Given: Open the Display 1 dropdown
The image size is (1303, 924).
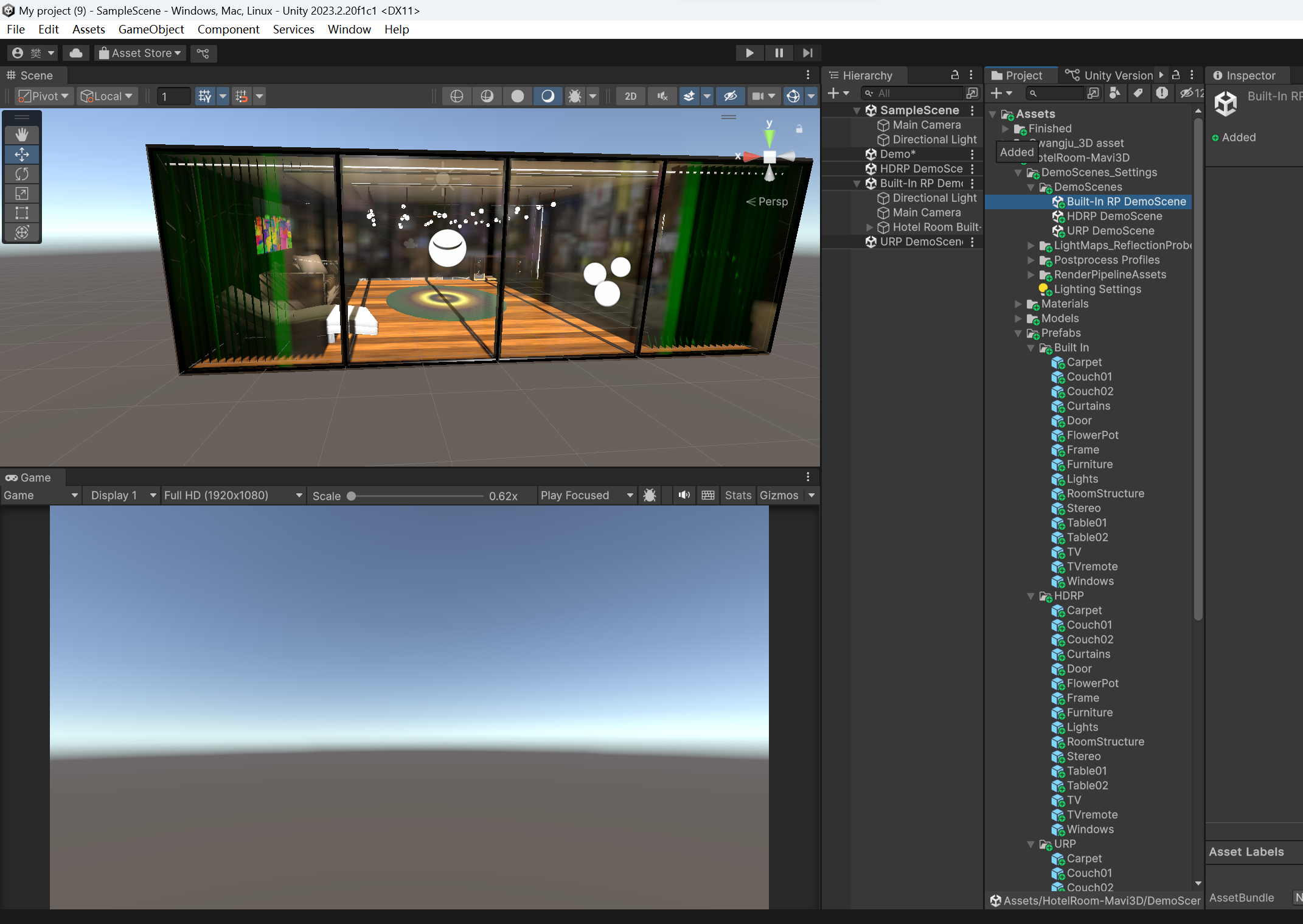Looking at the screenshot, I should 123,495.
